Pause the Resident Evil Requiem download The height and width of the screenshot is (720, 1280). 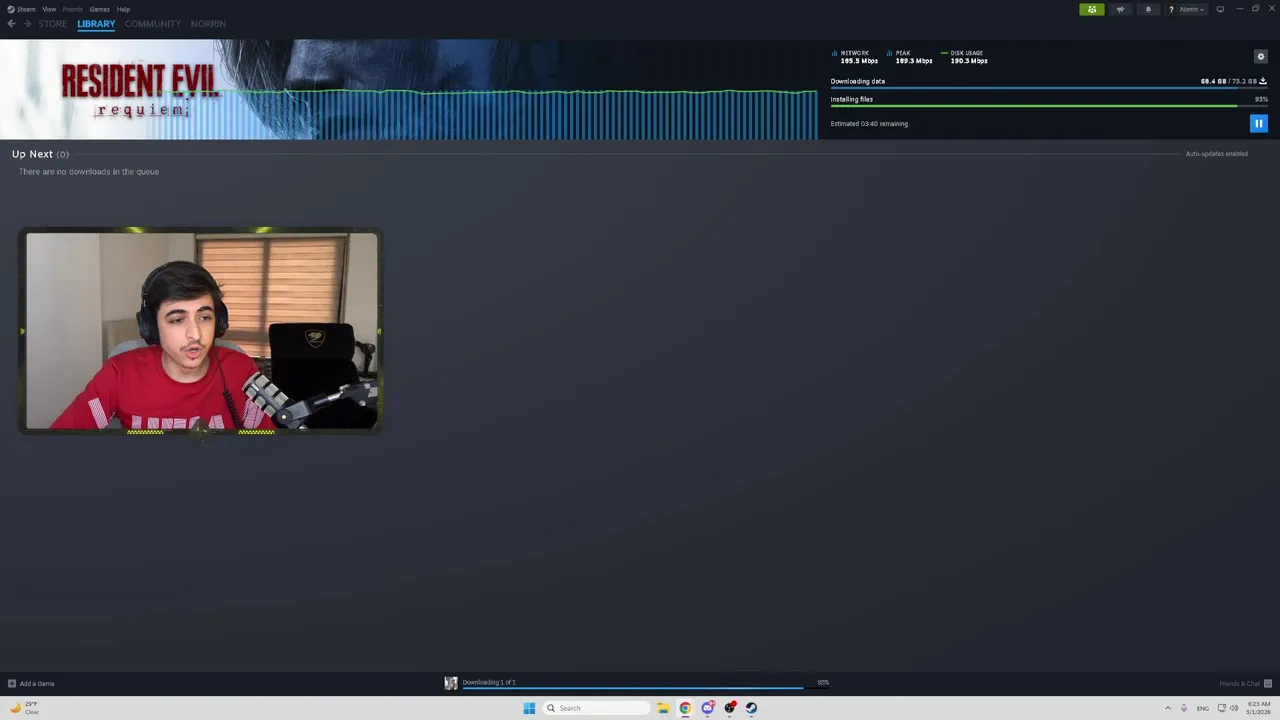pyautogui.click(x=1258, y=123)
